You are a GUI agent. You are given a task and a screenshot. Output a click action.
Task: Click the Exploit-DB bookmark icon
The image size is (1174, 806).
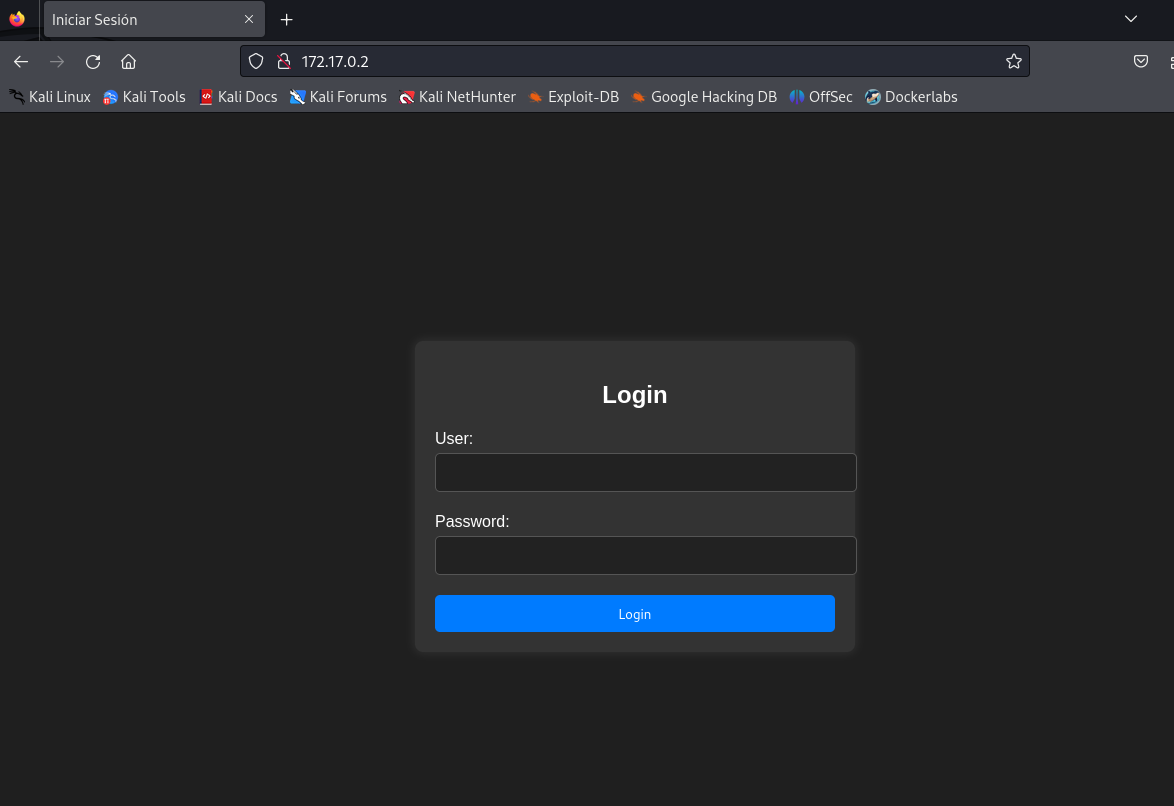pyautogui.click(x=538, y=97)
